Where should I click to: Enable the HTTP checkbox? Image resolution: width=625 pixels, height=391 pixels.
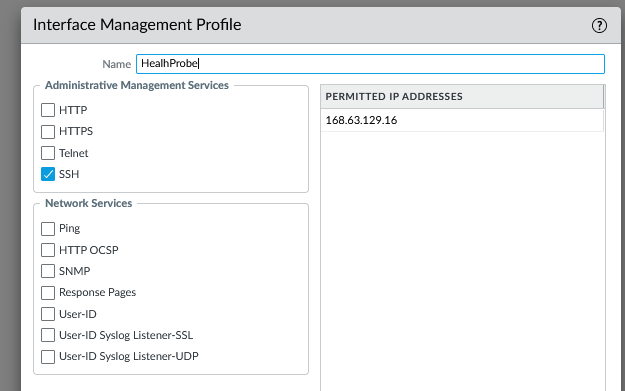tap(48, 110)
